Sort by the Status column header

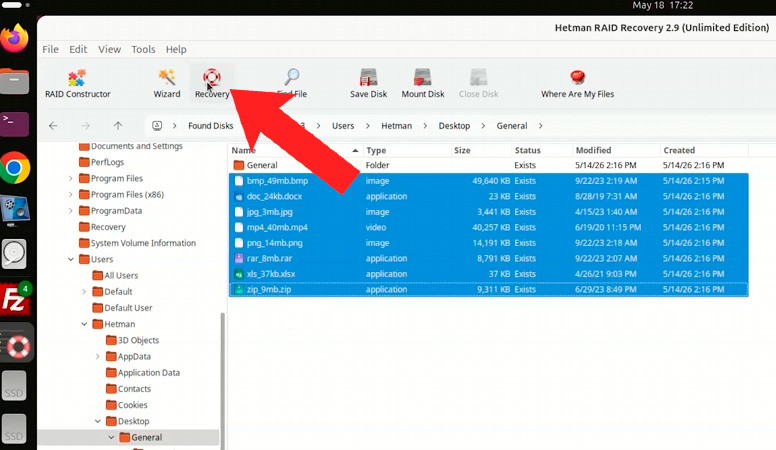click(542, 150)
